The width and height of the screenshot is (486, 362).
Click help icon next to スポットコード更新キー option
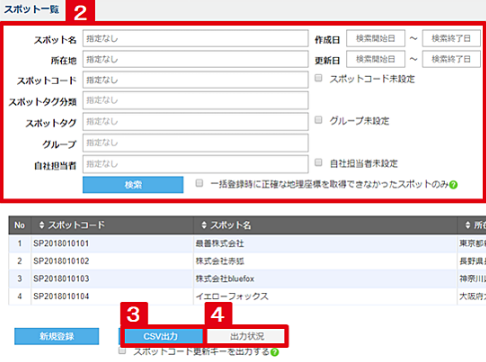coord(274,352)
